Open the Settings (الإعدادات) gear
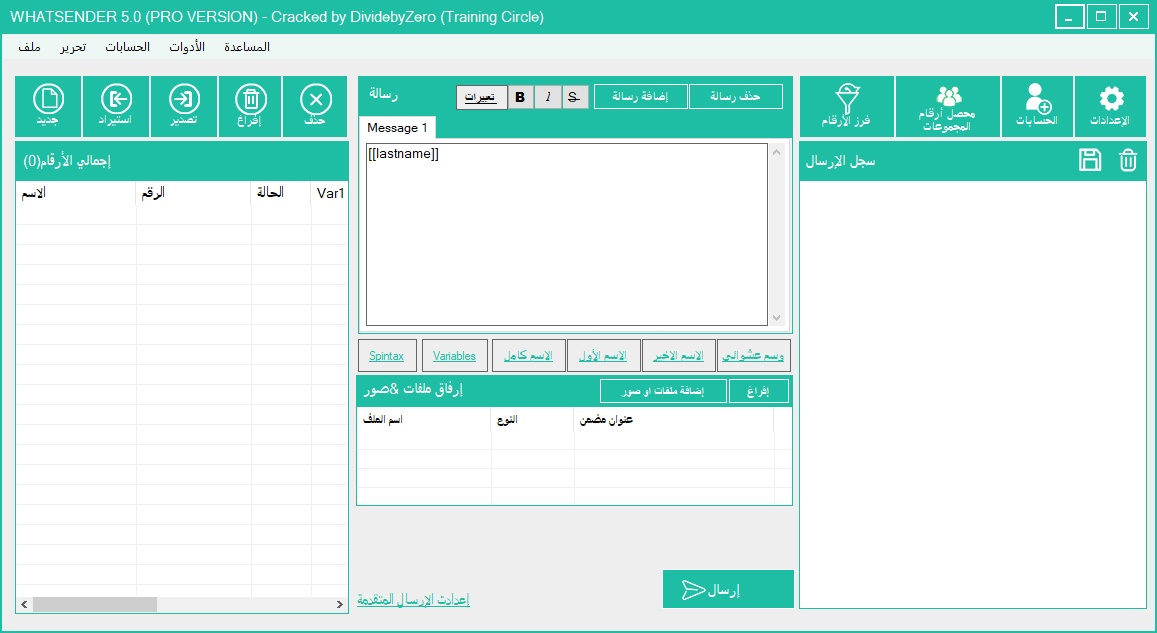Screen dimensions: 1157x633 [1111, 106]
